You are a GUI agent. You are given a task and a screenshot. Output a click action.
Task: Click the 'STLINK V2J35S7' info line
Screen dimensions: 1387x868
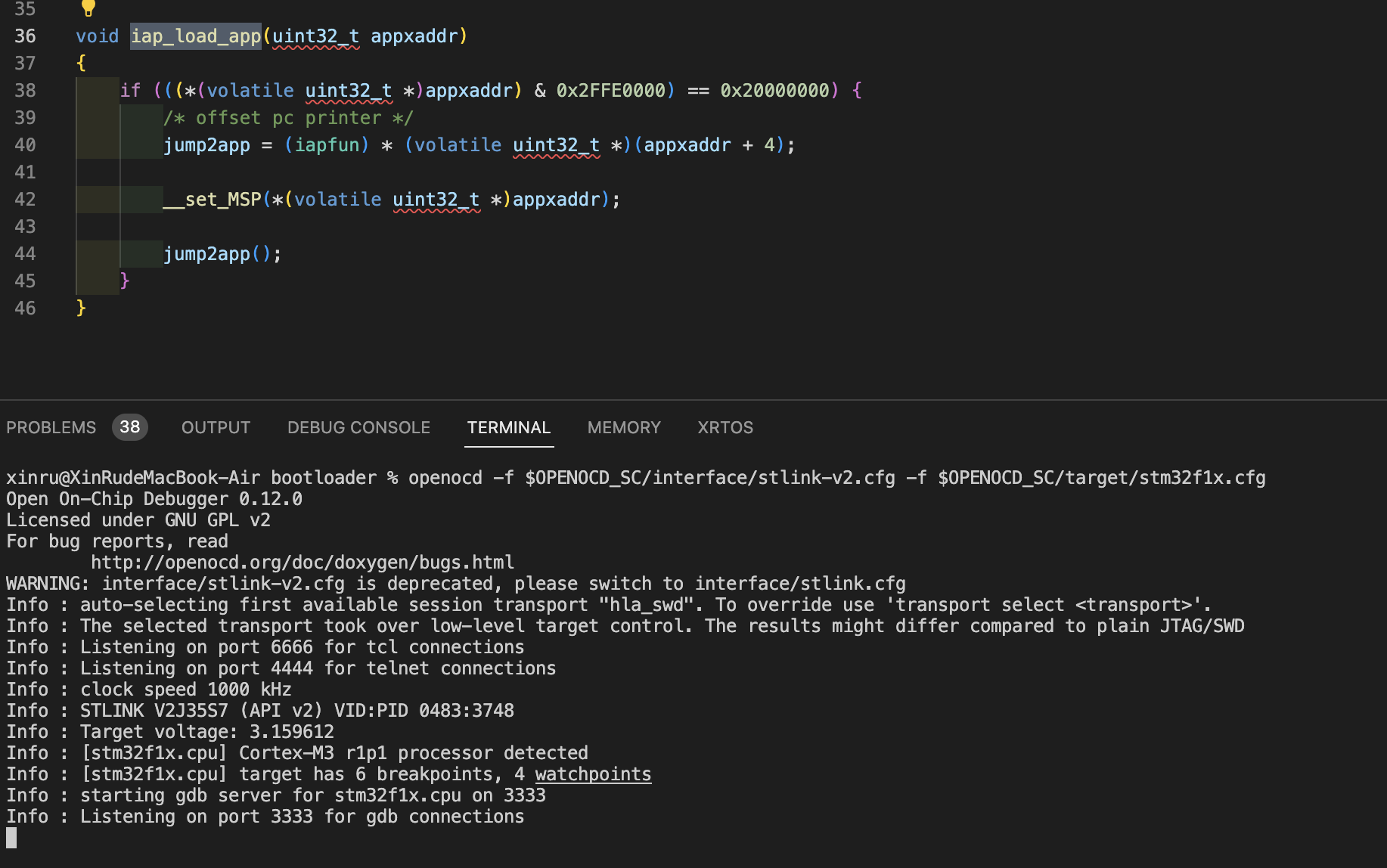(x=260, y=711)
